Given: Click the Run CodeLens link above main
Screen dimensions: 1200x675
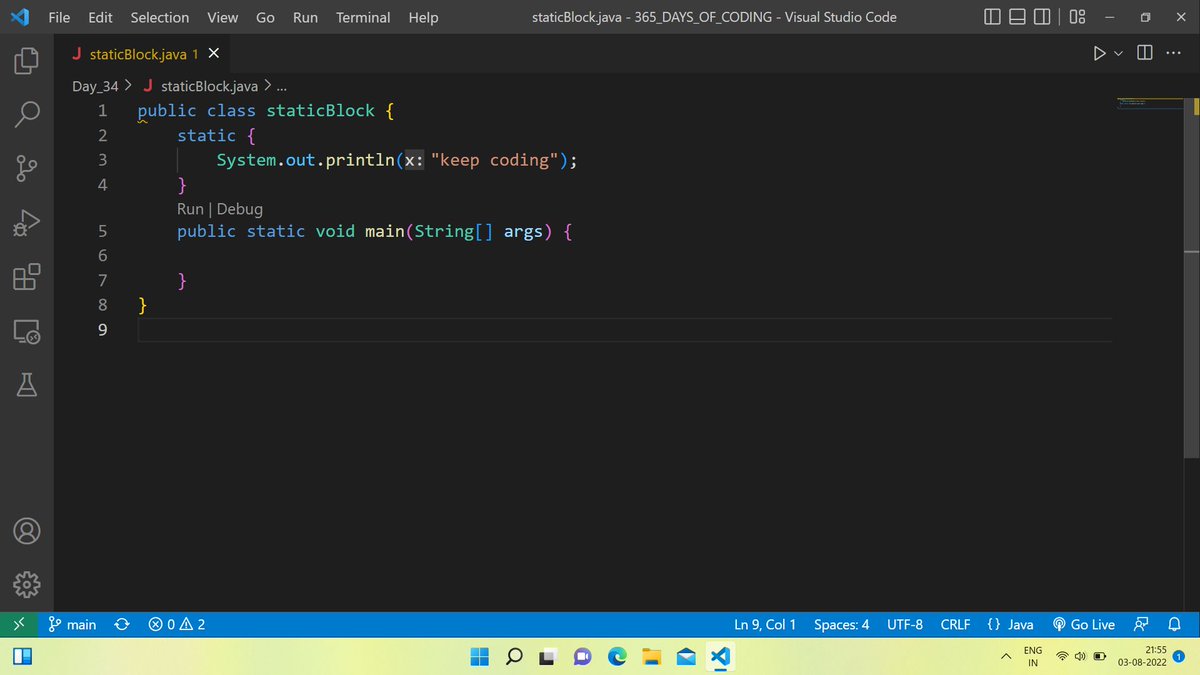Looking at the screenshot, I should tap(190, 209).
